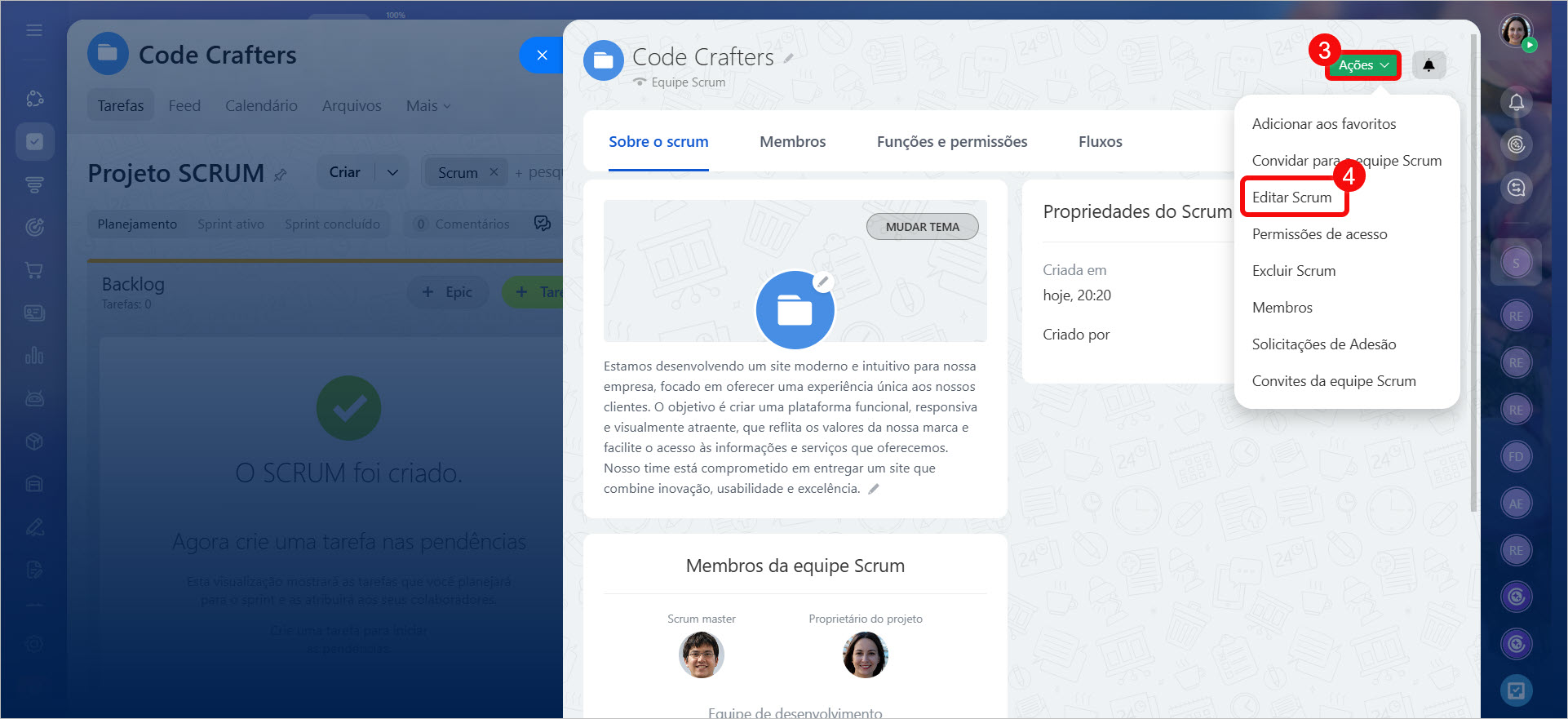This screenshot has height=719, width=1568.
Task: Open the chat bubbles icon near Comentários
Action: pyautogui.click(x=543, y=224)
